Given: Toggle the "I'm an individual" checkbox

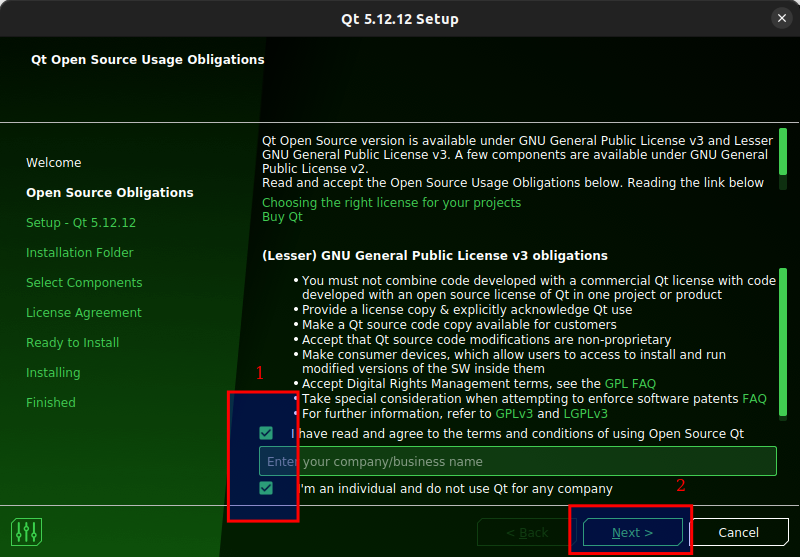Looking at the screenshot, I should pos(266,488).
